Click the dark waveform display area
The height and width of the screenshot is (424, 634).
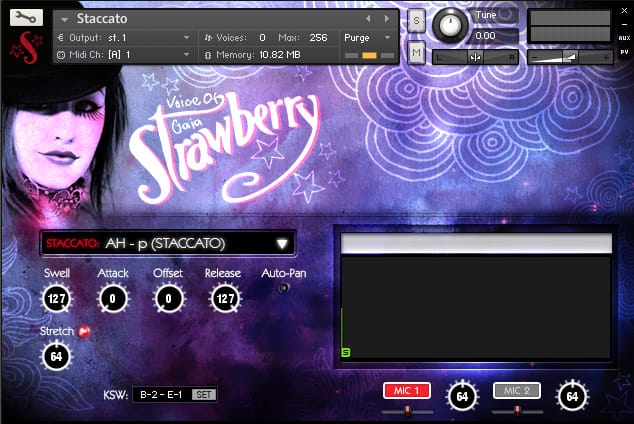[476, 307]
